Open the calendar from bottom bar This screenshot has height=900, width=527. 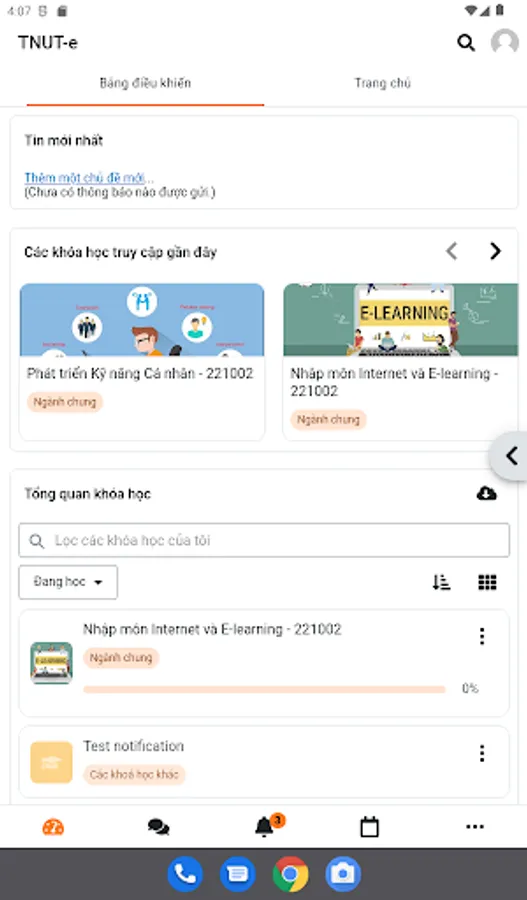point(369,827)
